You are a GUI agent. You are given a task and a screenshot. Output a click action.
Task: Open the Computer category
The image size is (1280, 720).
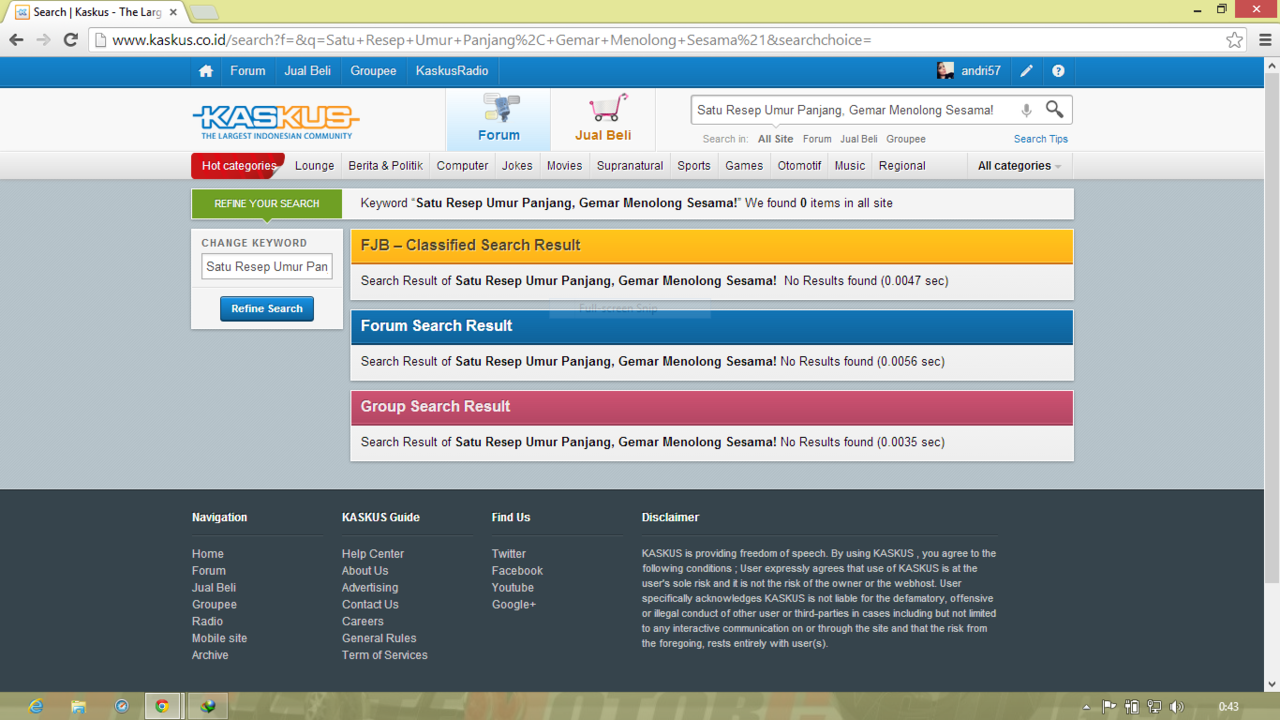pos(462,166)
